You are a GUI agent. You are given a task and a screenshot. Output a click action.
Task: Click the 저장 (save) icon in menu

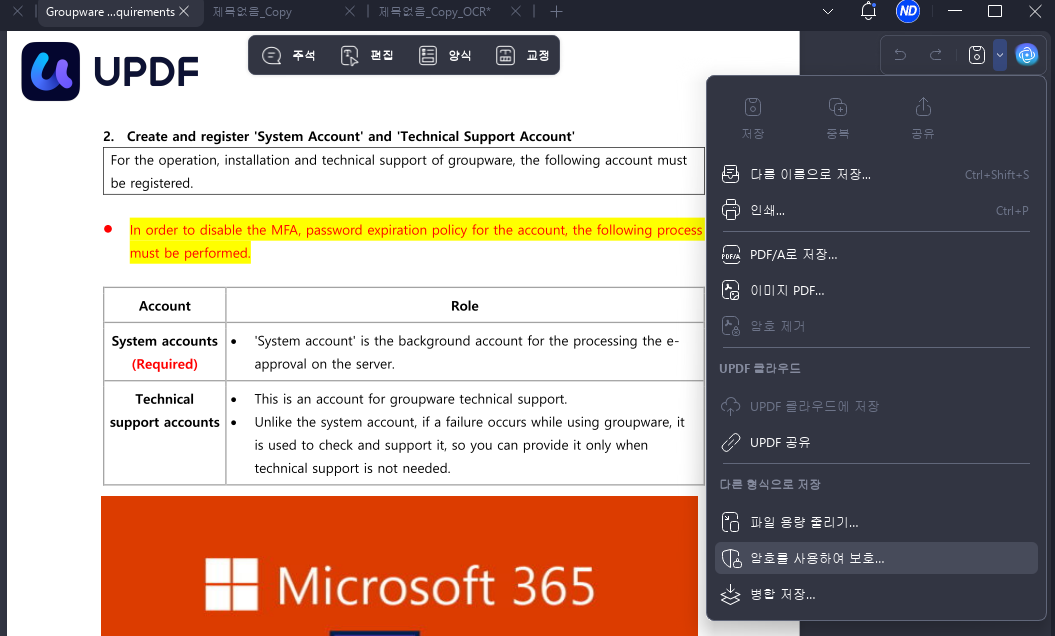[x=753, y=118]
